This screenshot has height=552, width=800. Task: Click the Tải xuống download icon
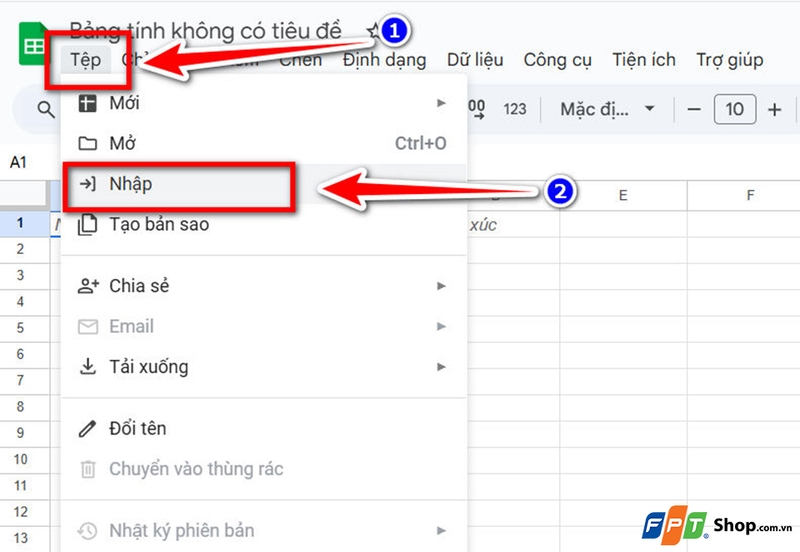(x=88, y=366)
